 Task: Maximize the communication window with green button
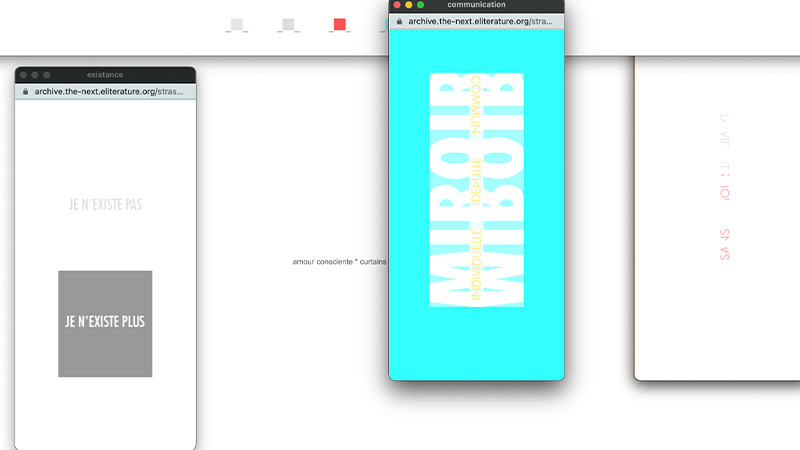[x=421, y=5]
